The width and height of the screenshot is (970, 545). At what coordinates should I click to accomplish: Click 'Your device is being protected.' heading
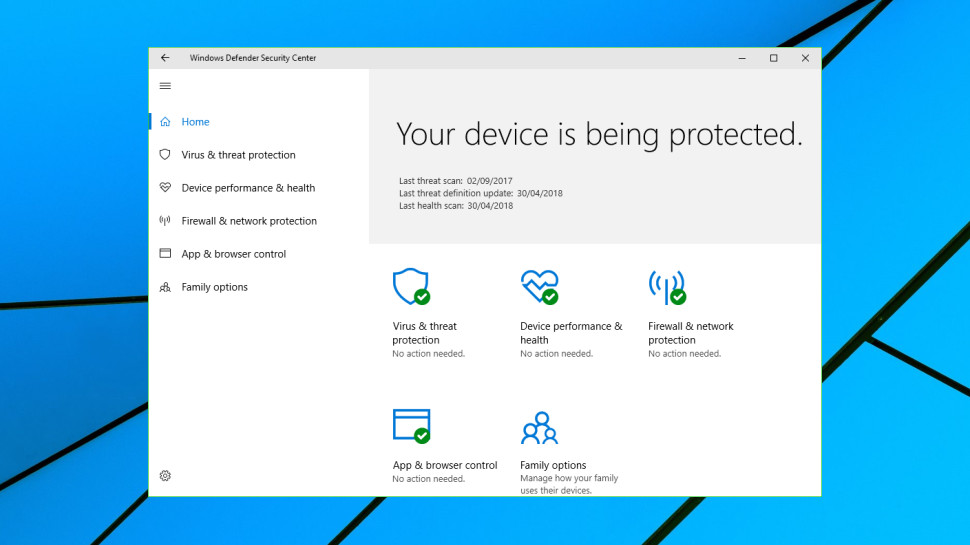click(599, 134)
